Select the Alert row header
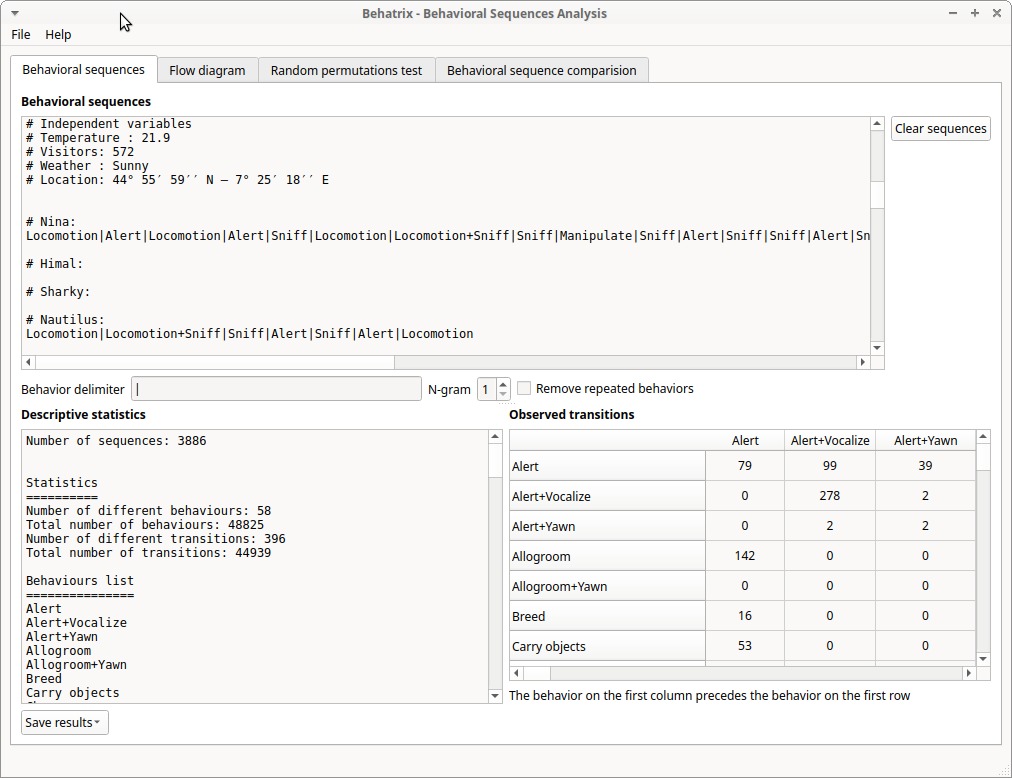 [x=607, y=466]
